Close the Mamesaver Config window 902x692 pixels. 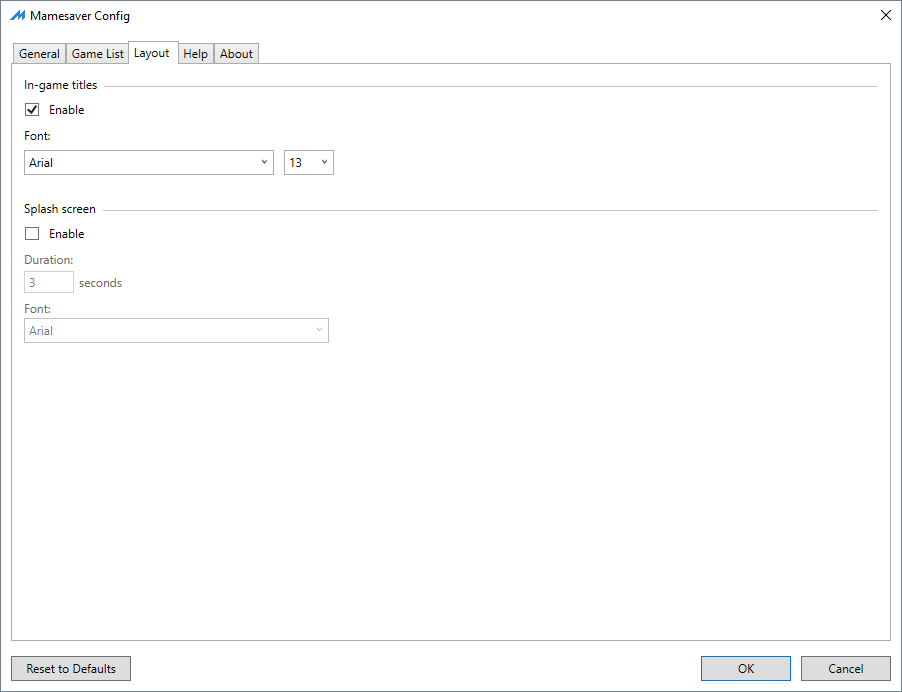point(886,16)
